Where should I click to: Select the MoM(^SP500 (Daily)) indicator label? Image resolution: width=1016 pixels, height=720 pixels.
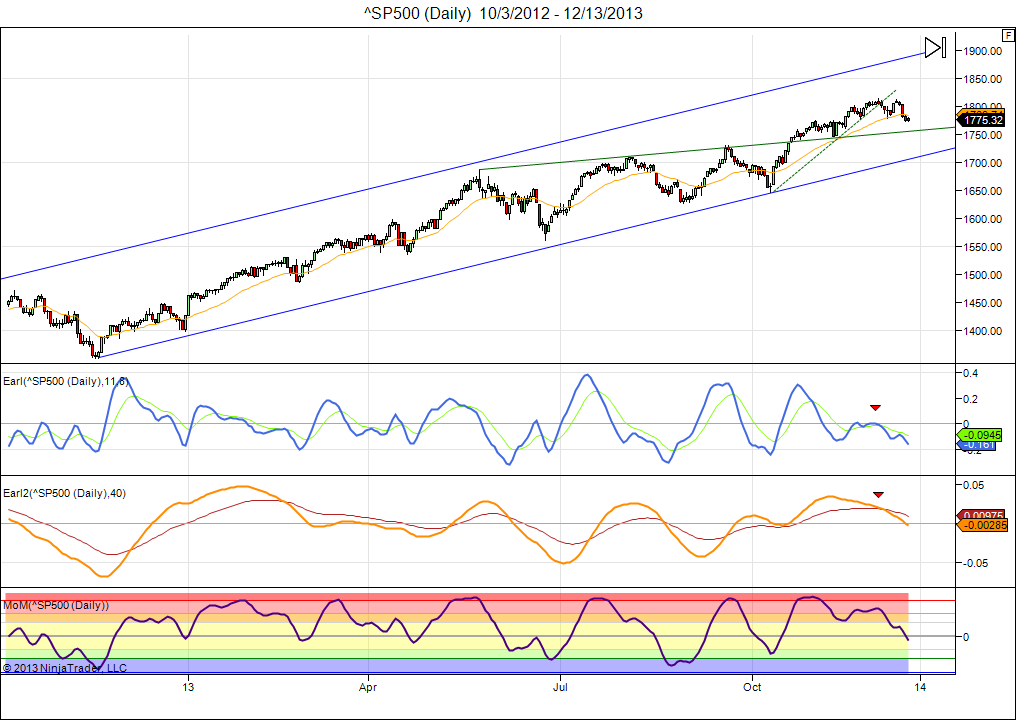pos(56,605)
